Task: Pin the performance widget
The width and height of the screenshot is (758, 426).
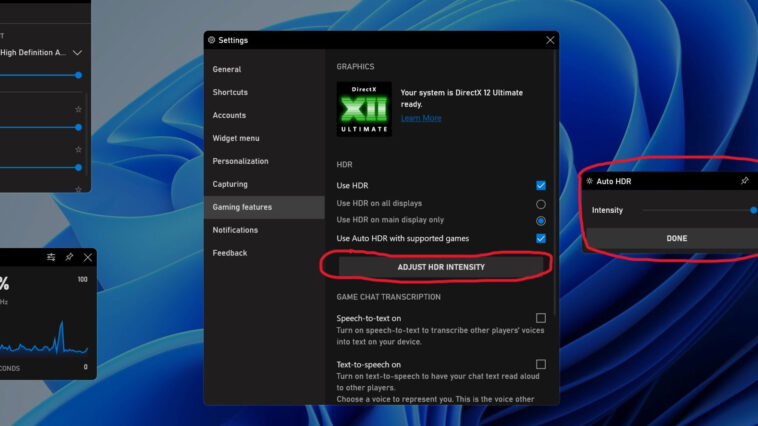Action: [x=69, y=257]
